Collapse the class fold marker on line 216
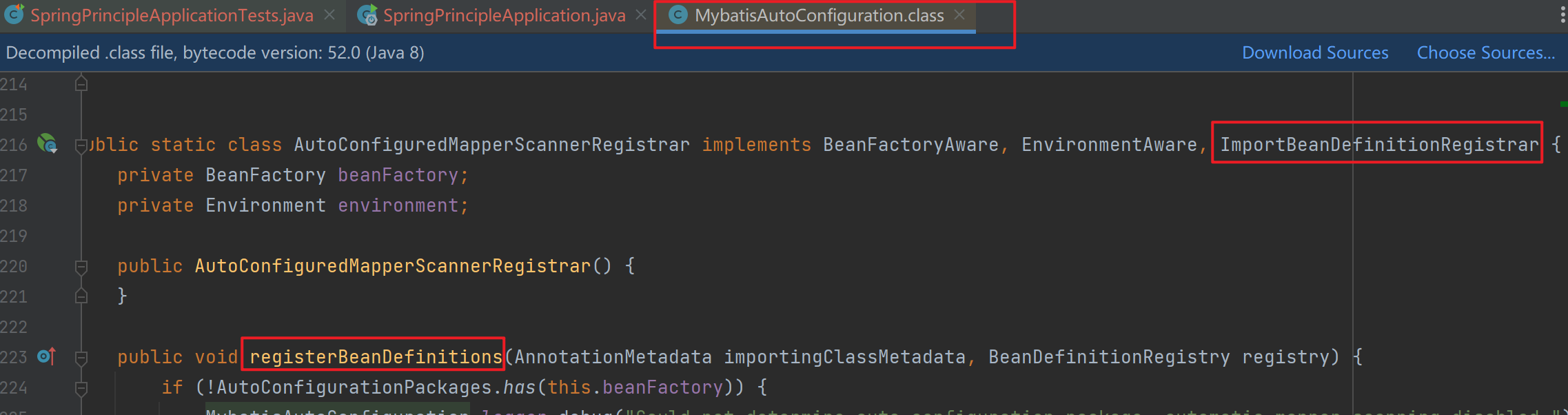This screenshot has width=1568, height=415. (81, 145)
